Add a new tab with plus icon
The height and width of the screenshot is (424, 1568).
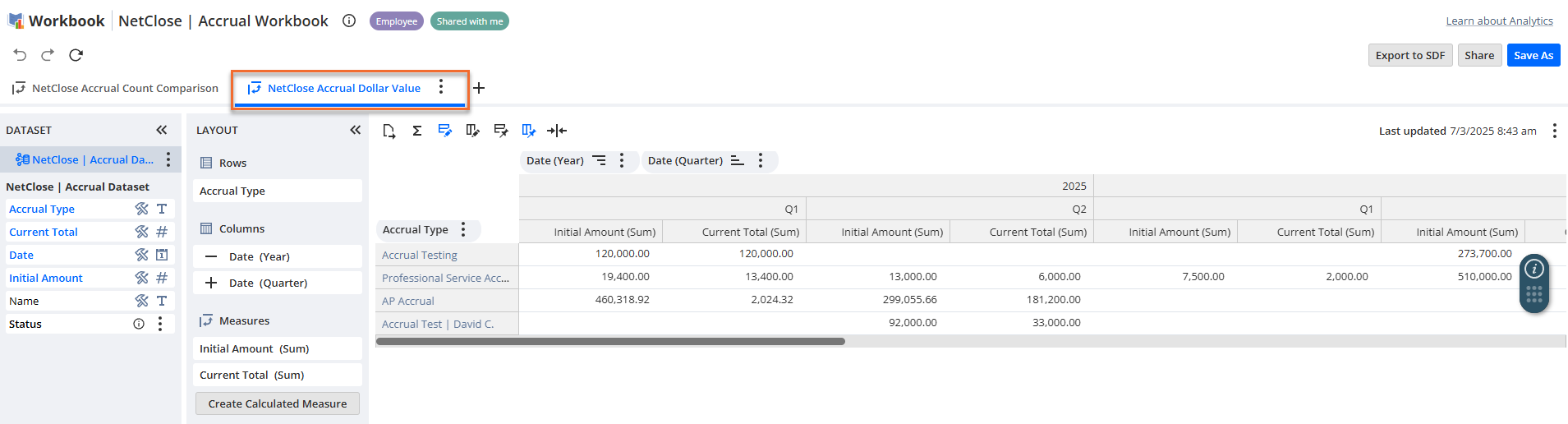point(479,88)
